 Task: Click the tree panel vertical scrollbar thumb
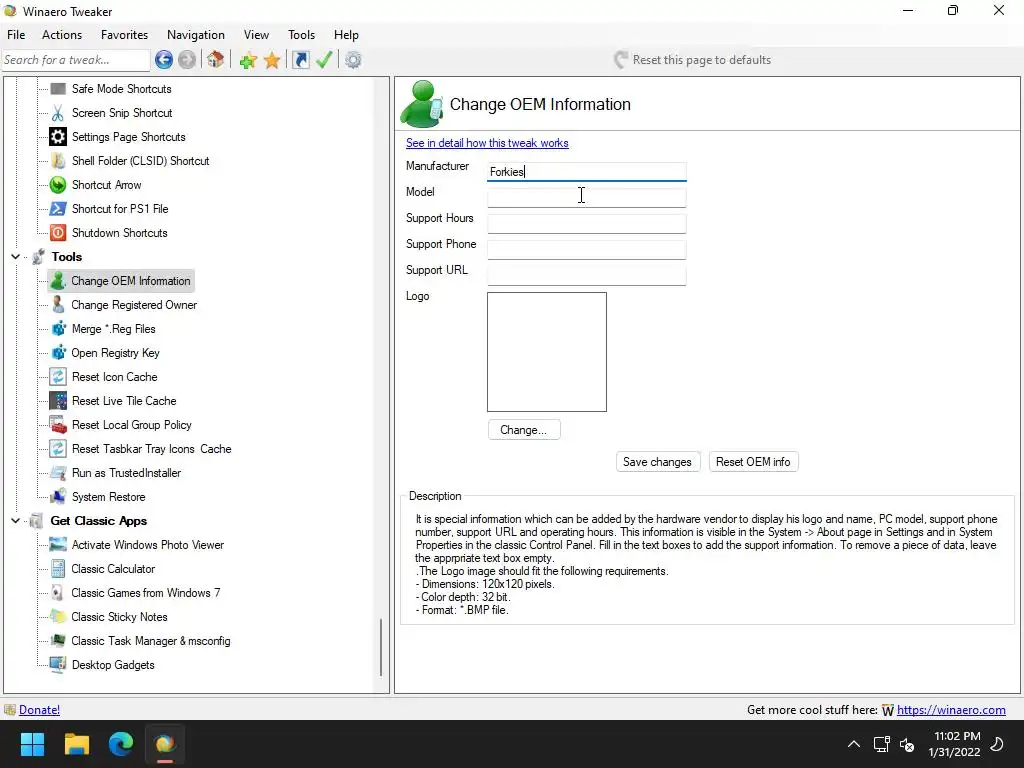[x=381, y=647]
